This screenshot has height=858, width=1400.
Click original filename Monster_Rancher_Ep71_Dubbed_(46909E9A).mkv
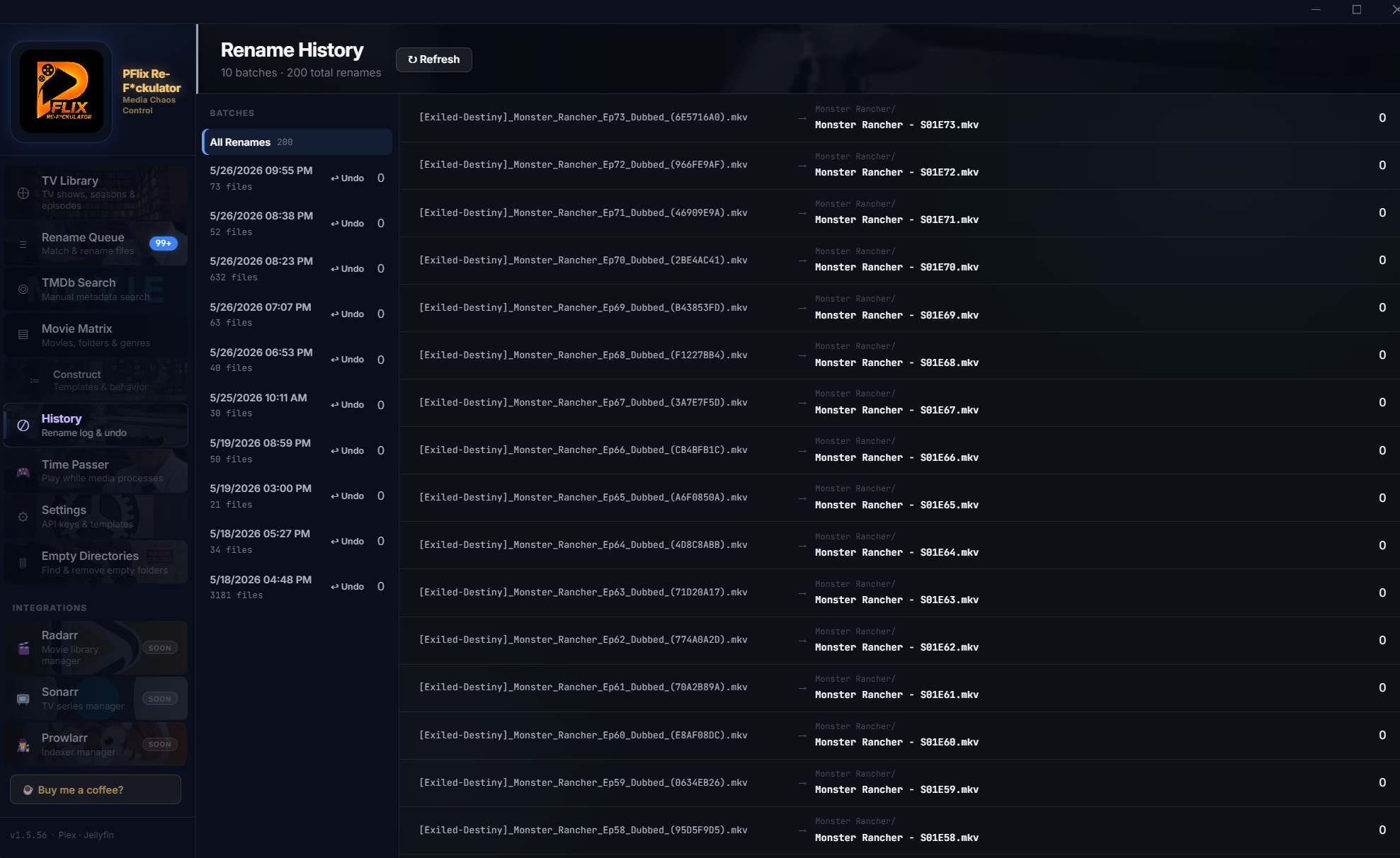pyautogui.click(x=583, y=212)
